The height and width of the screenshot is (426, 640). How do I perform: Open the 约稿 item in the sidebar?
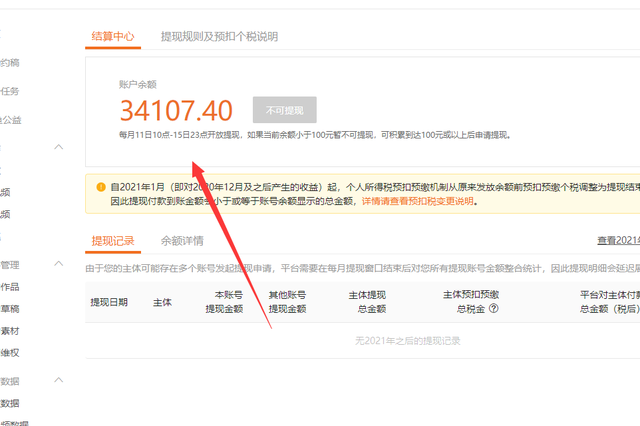[9, 62]
